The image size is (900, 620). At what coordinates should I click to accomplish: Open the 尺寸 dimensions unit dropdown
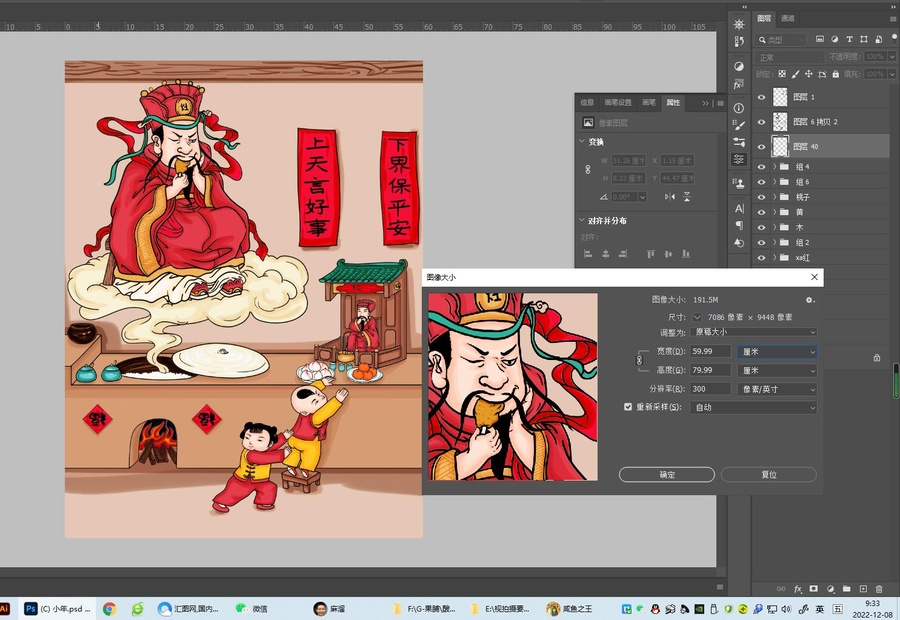(x=697, y=317)
